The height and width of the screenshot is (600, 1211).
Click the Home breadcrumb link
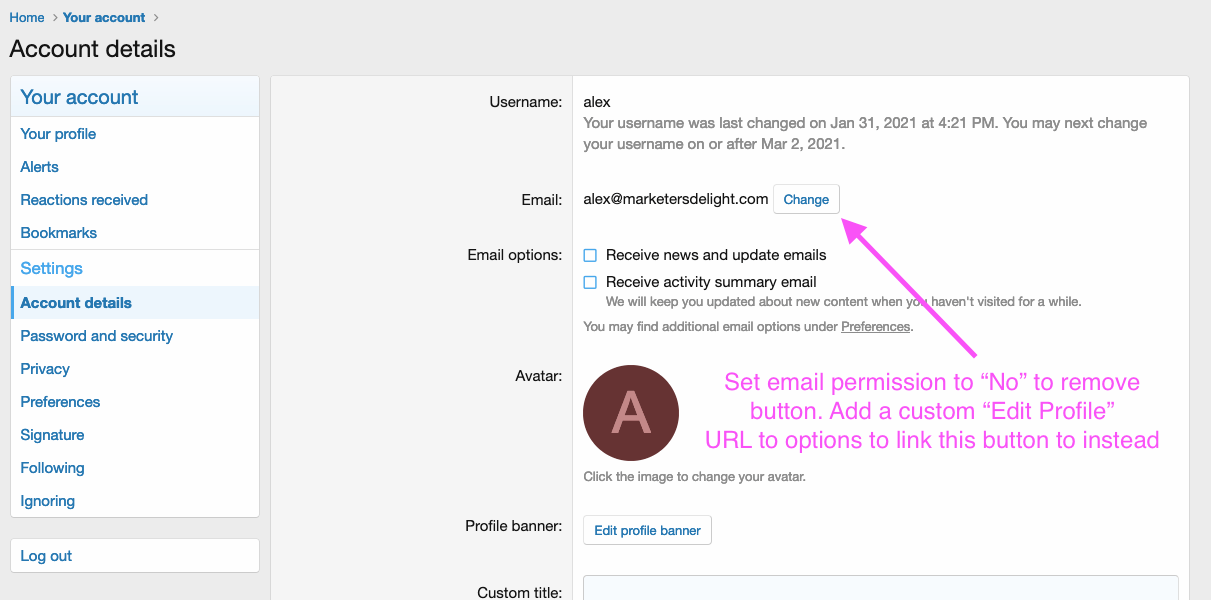coord(27,17)
